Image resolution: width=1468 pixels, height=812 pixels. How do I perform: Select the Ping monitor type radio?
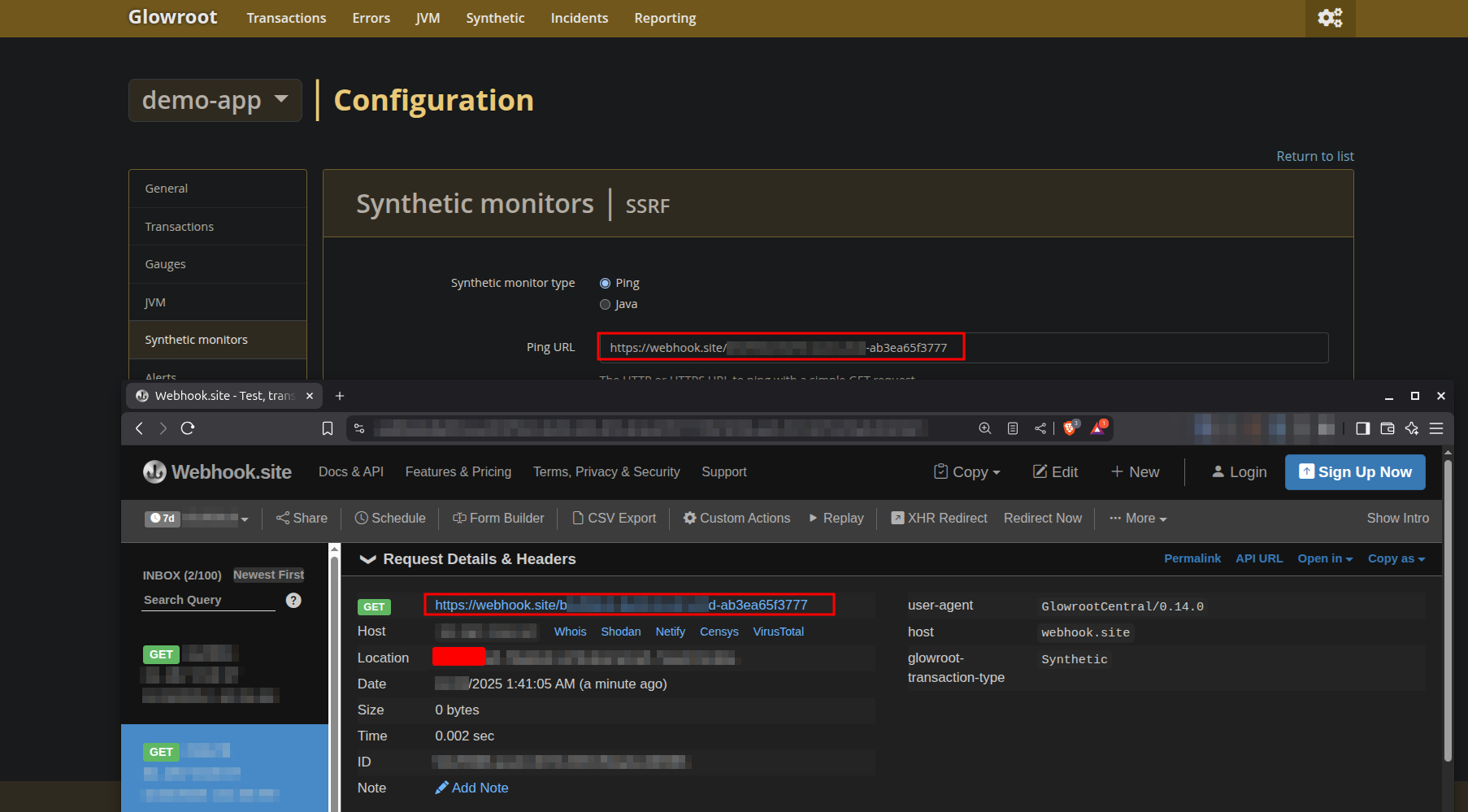click(x=605, y=283)
